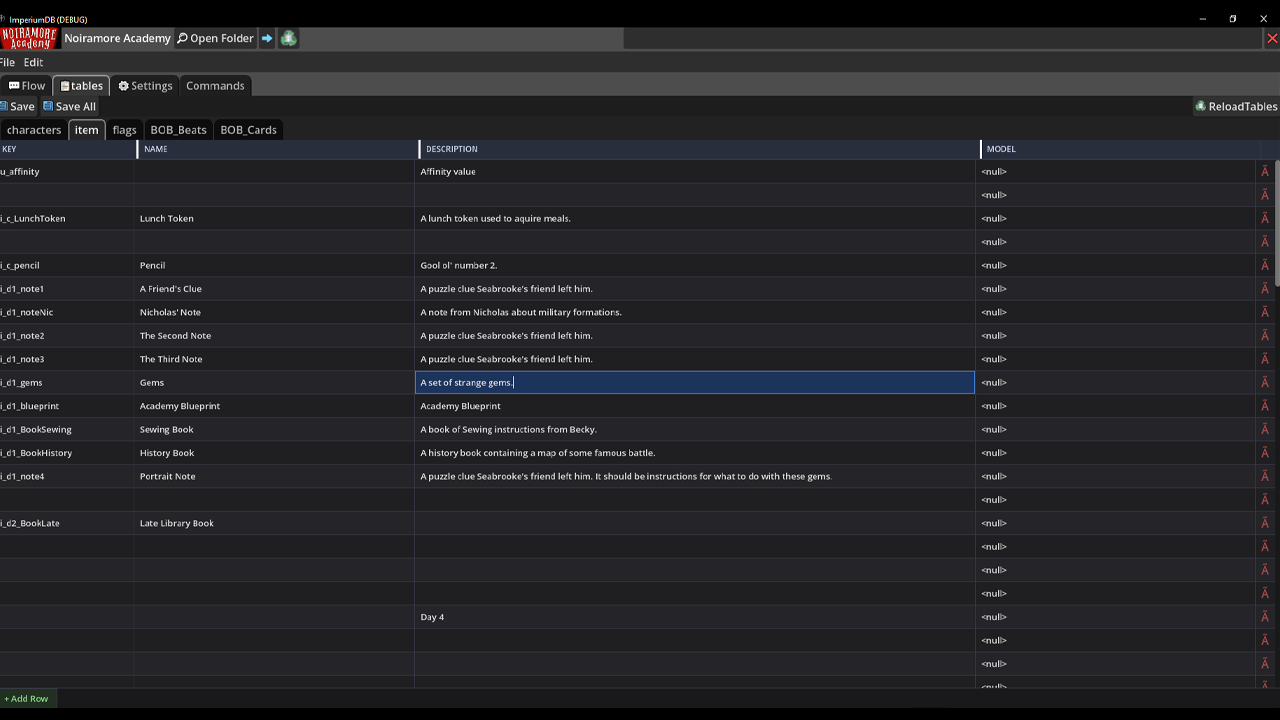Click the delete icon on The Second Note row

1265,335
